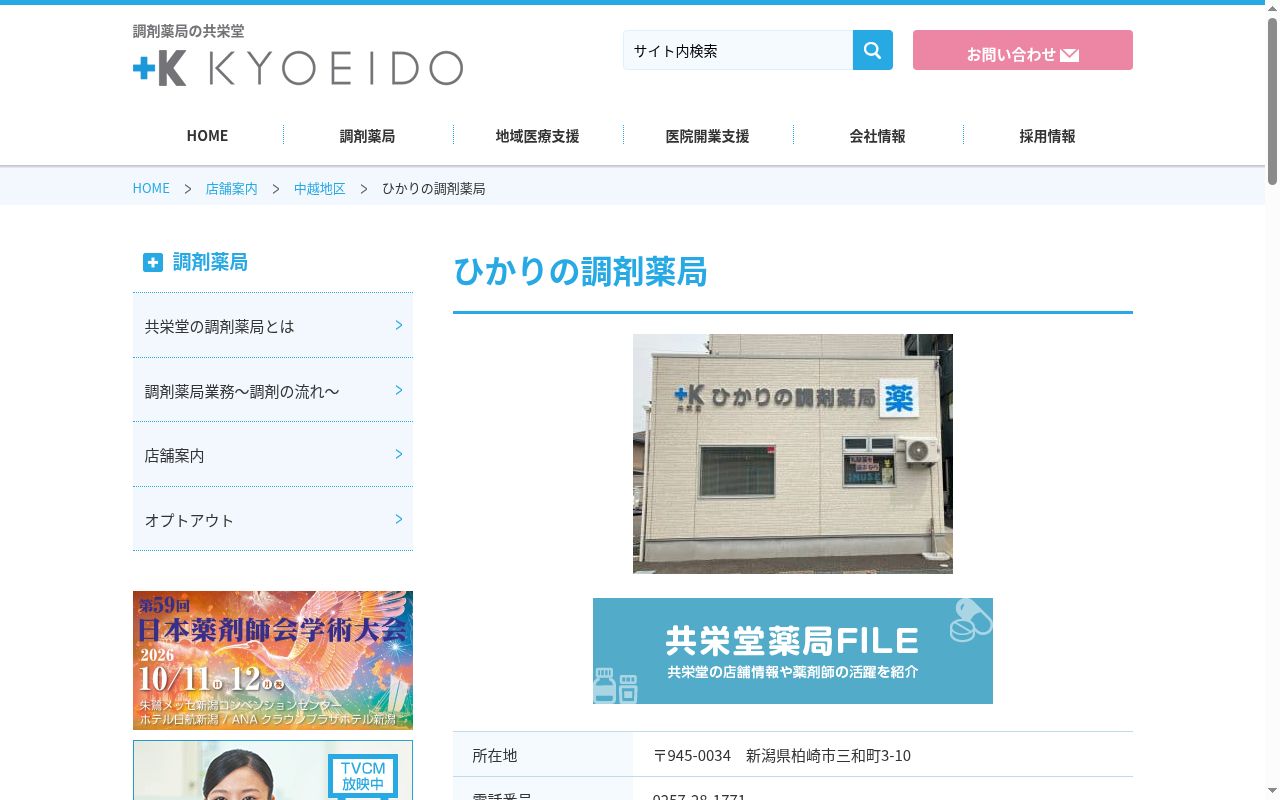The width and height of the screenshot is (1280, 800).
Task: Click chevron on 共栄堂の調剤薬局とは row
Action: 399,325
